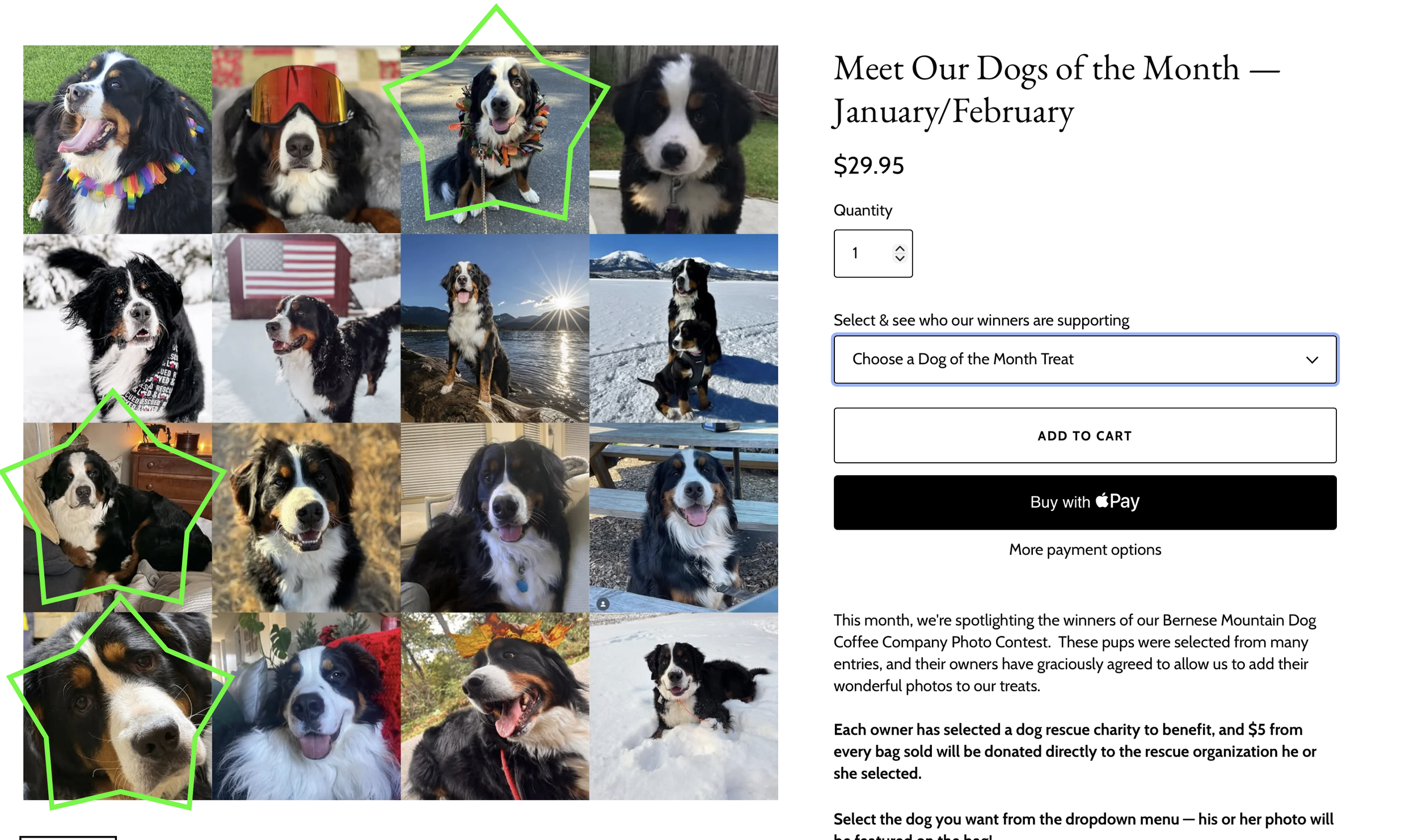Click the dog wearing red ski goggles
1418x840 pixels.
[x=306, y=140]
